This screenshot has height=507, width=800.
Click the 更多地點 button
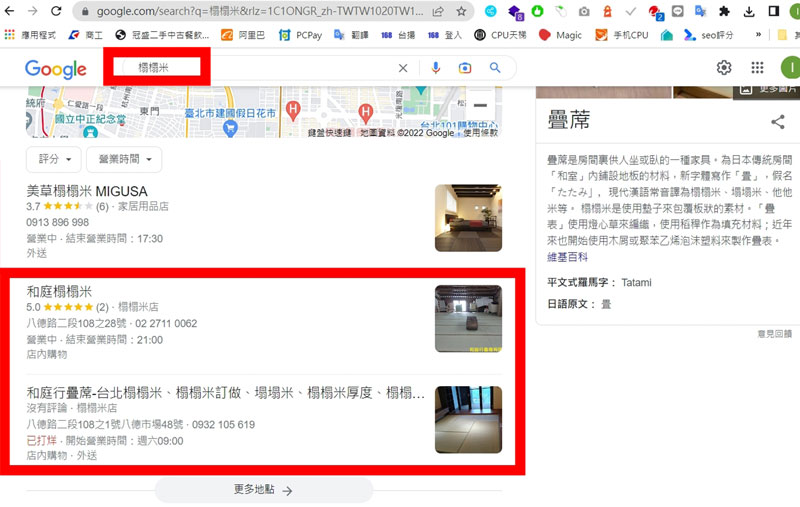[x=264, y=490]
